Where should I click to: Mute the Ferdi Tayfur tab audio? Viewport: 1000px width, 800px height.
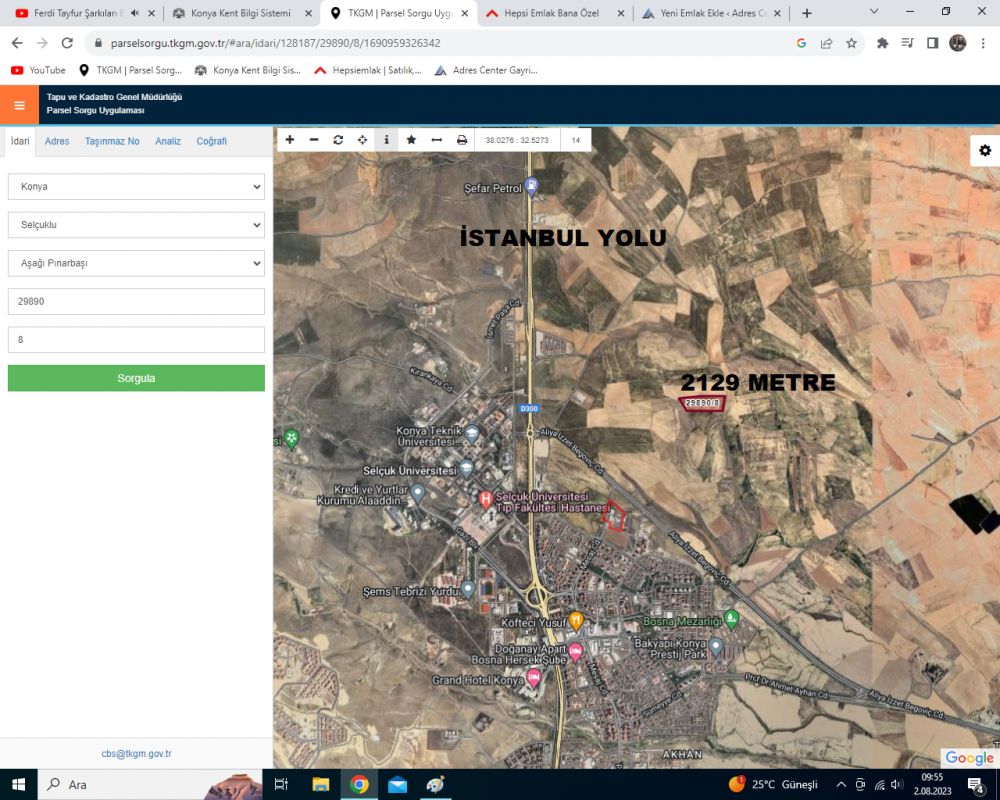click(x=135, y=13)
